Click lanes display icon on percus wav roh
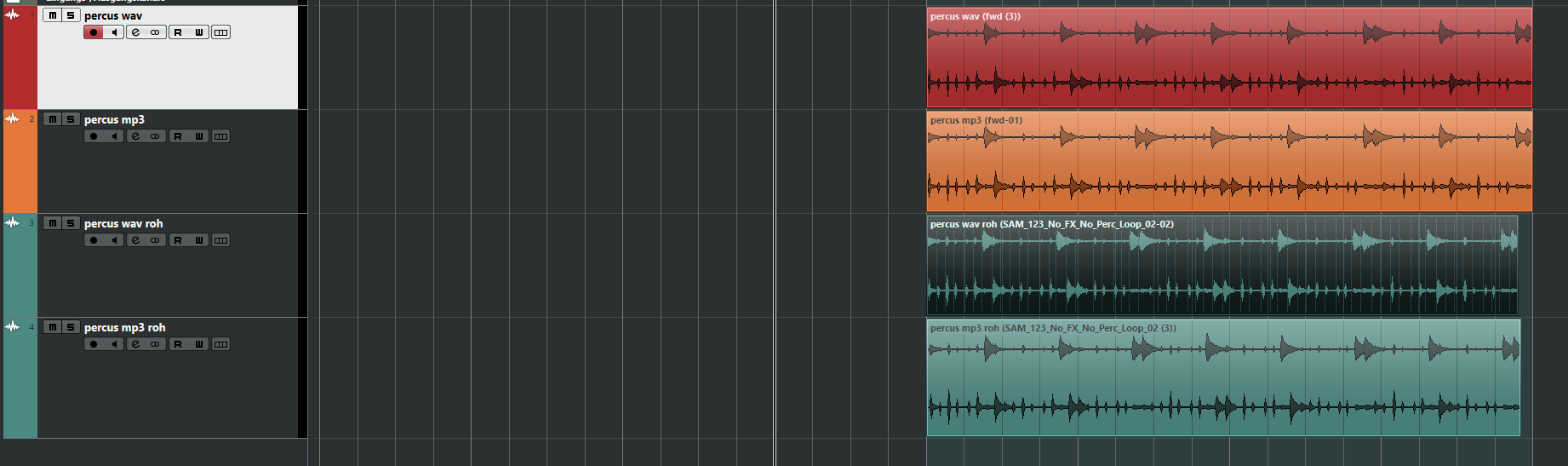 coord(220,240)
